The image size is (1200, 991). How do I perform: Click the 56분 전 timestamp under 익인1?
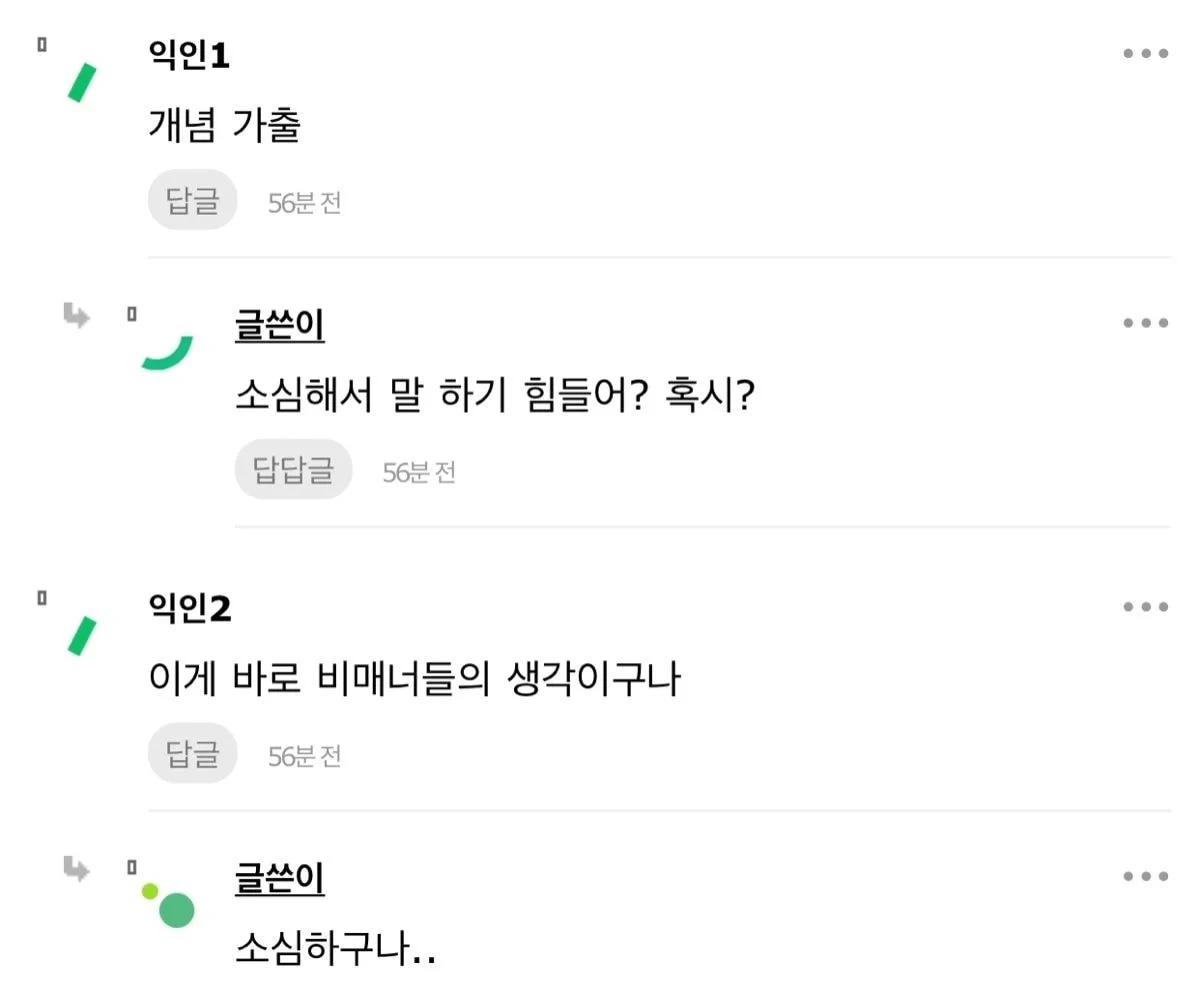[305, 202]
